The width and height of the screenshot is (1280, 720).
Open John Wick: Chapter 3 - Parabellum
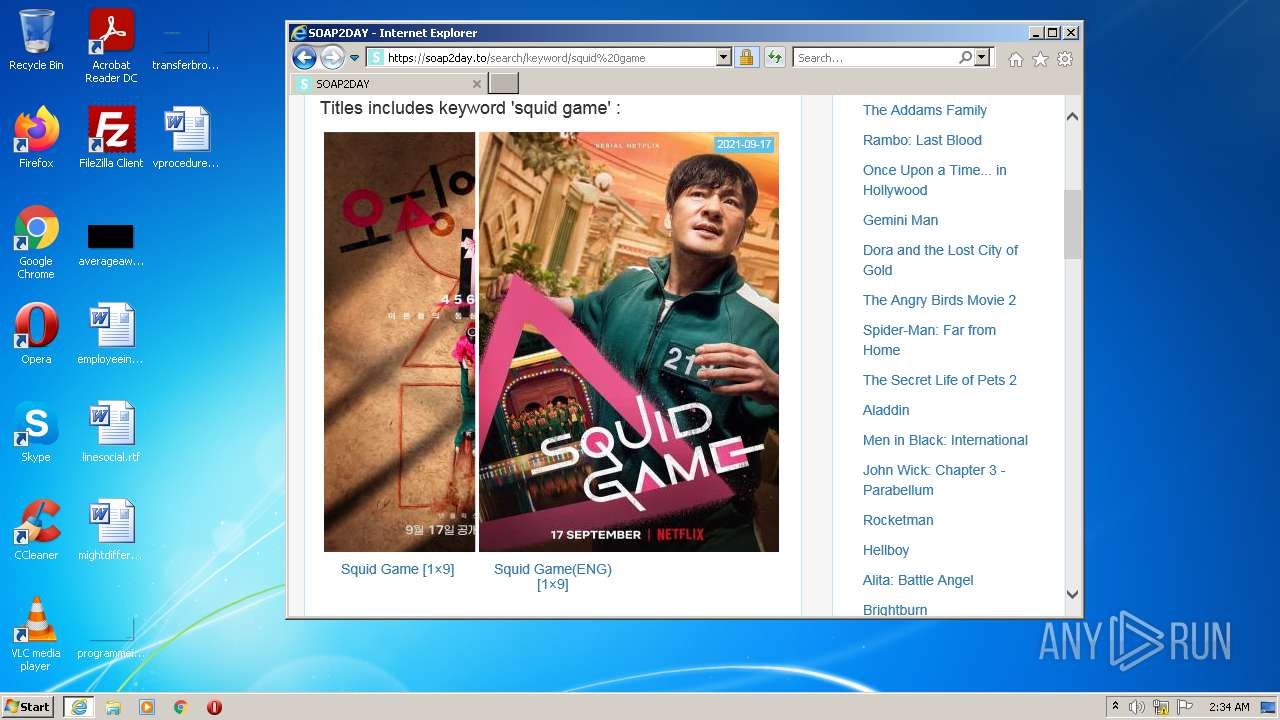coord(934,480)
